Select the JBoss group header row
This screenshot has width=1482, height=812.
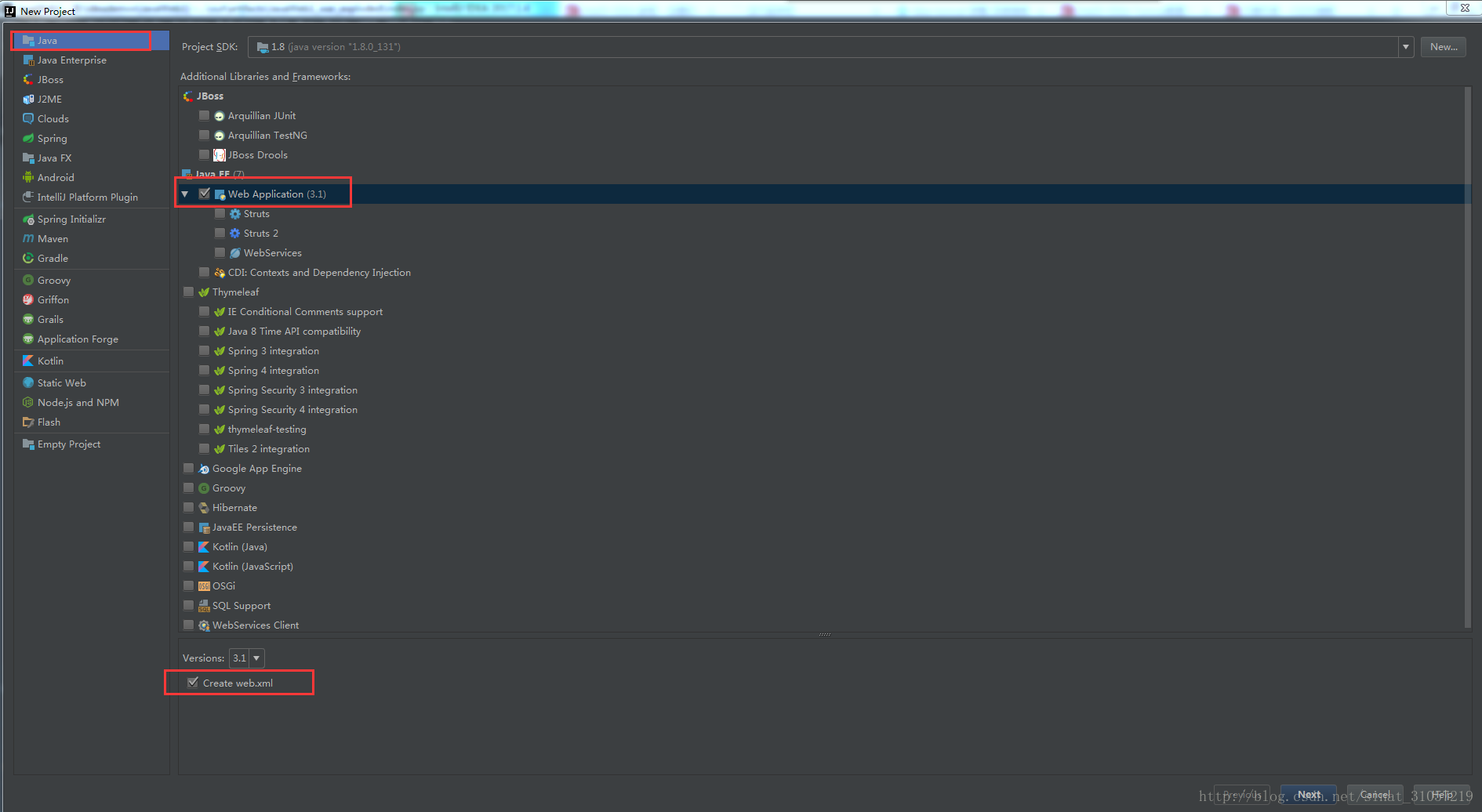click(821, 96)
